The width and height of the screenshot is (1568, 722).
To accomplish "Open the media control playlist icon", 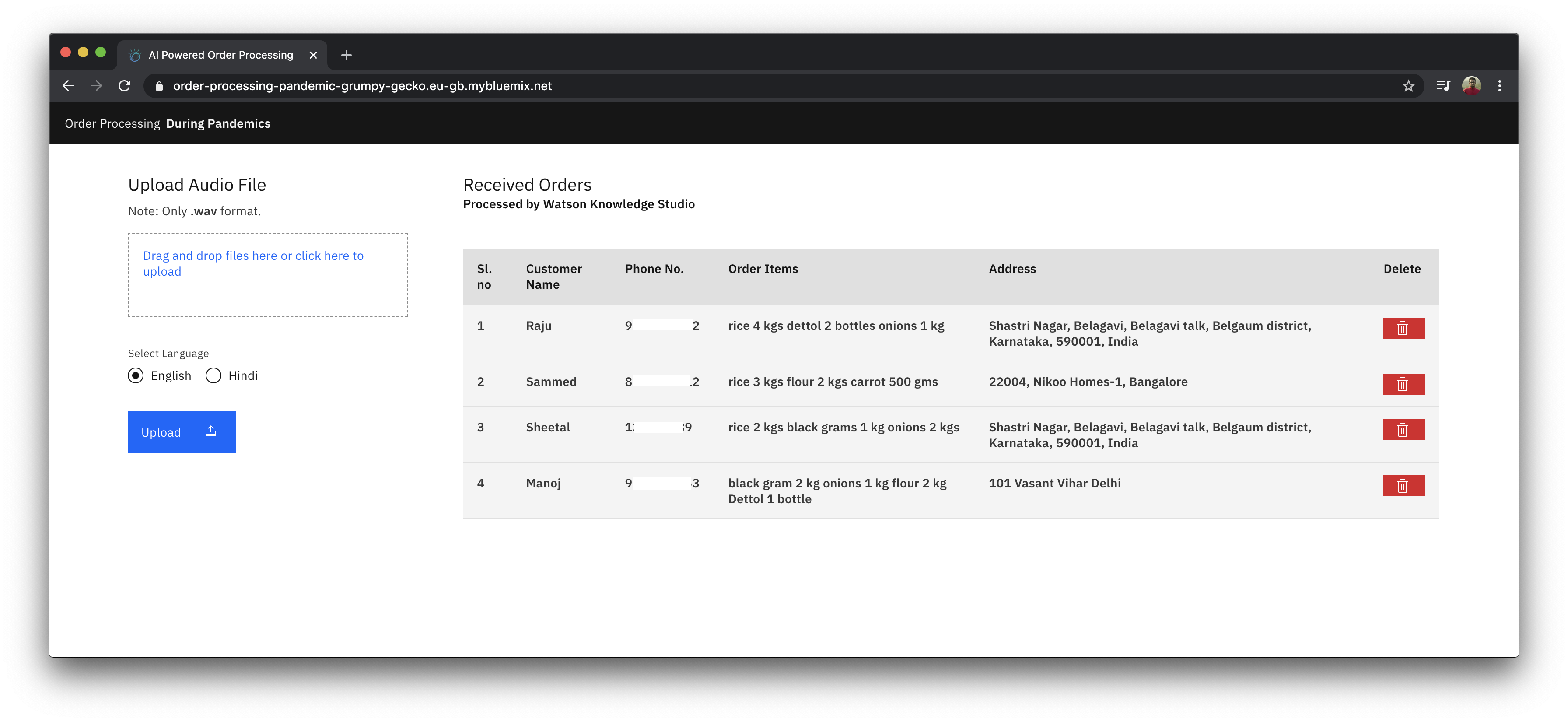I will pos(1442,86).
